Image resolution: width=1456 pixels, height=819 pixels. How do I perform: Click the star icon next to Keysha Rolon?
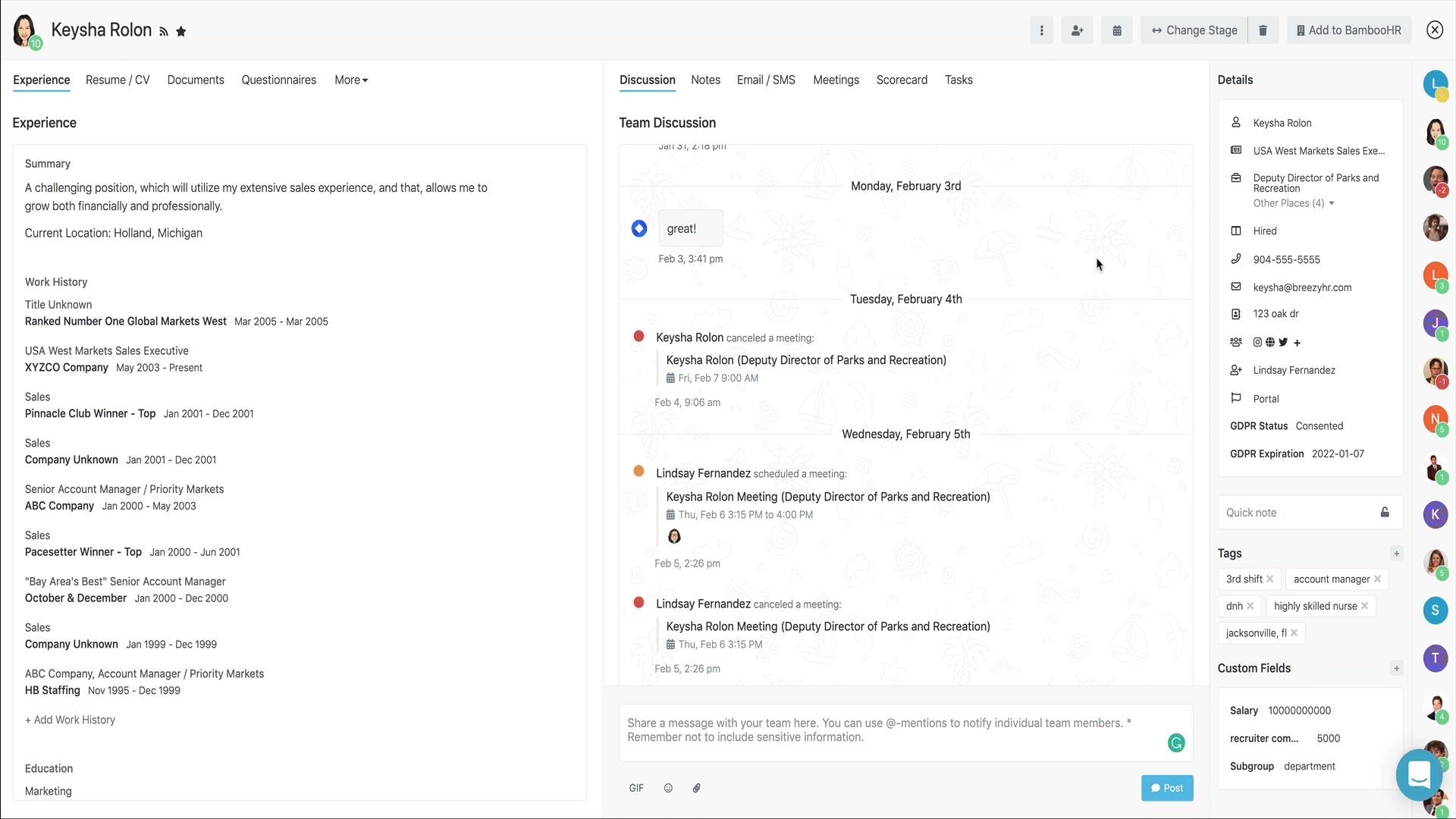pyautogui.click(x=181, y=32)
